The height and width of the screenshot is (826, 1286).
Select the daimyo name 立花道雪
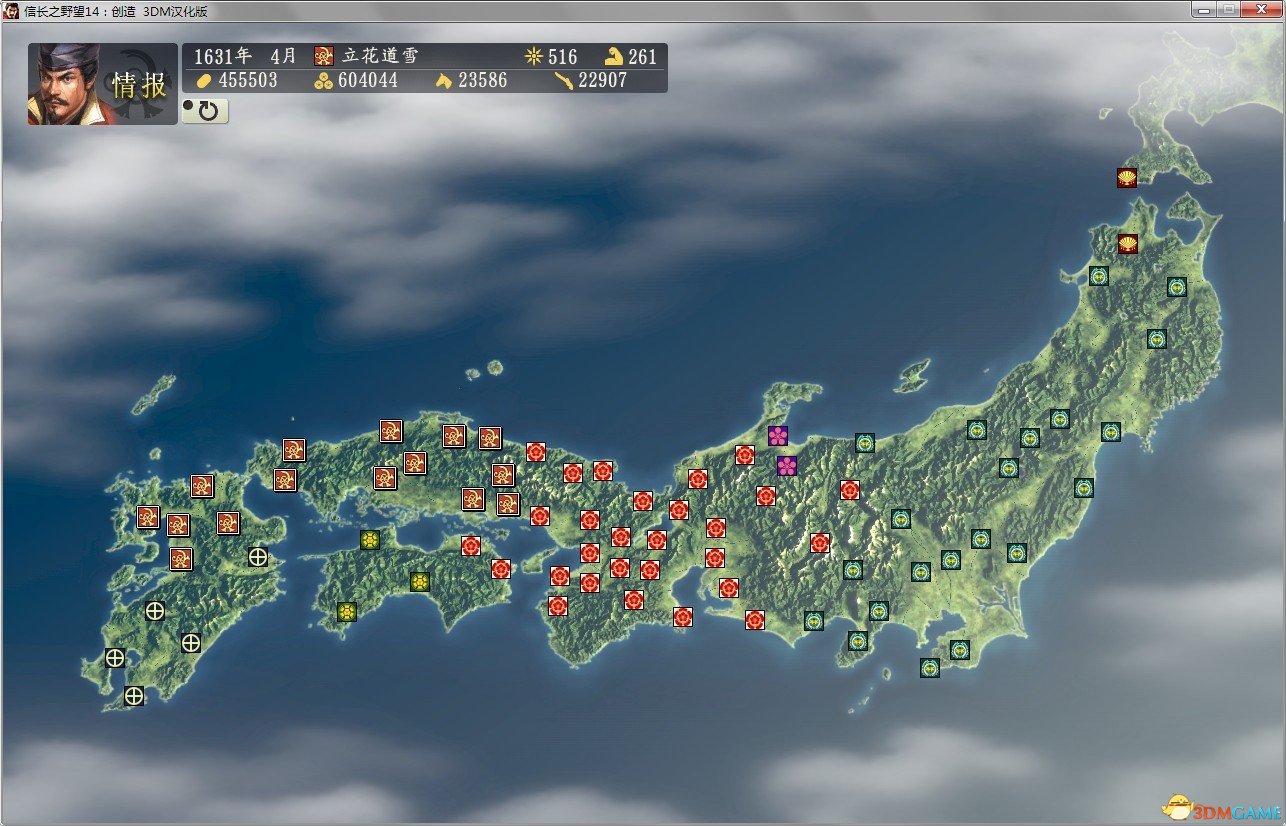[x=380, y=56]
